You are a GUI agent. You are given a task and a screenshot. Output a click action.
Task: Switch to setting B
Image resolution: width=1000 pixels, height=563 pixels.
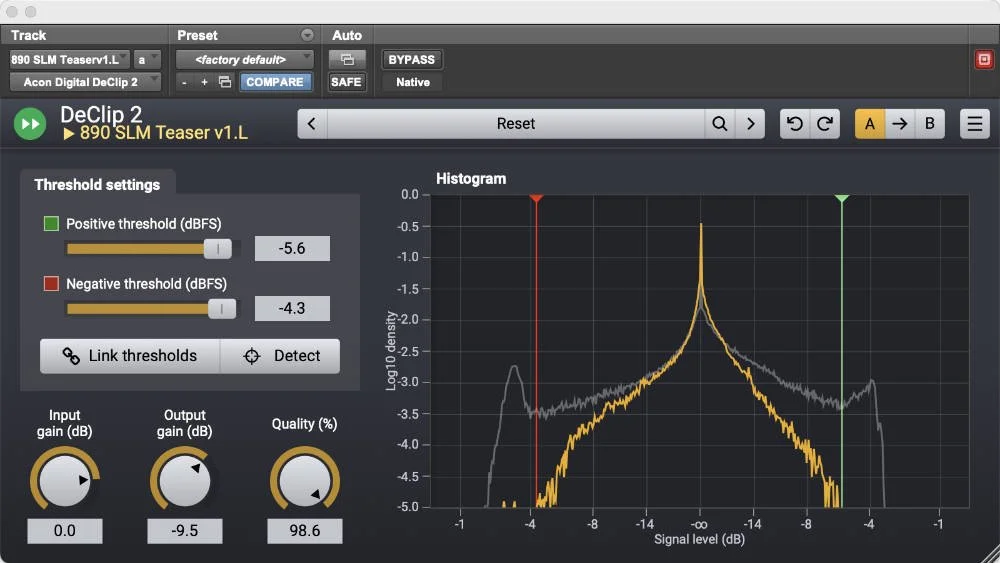930,124
